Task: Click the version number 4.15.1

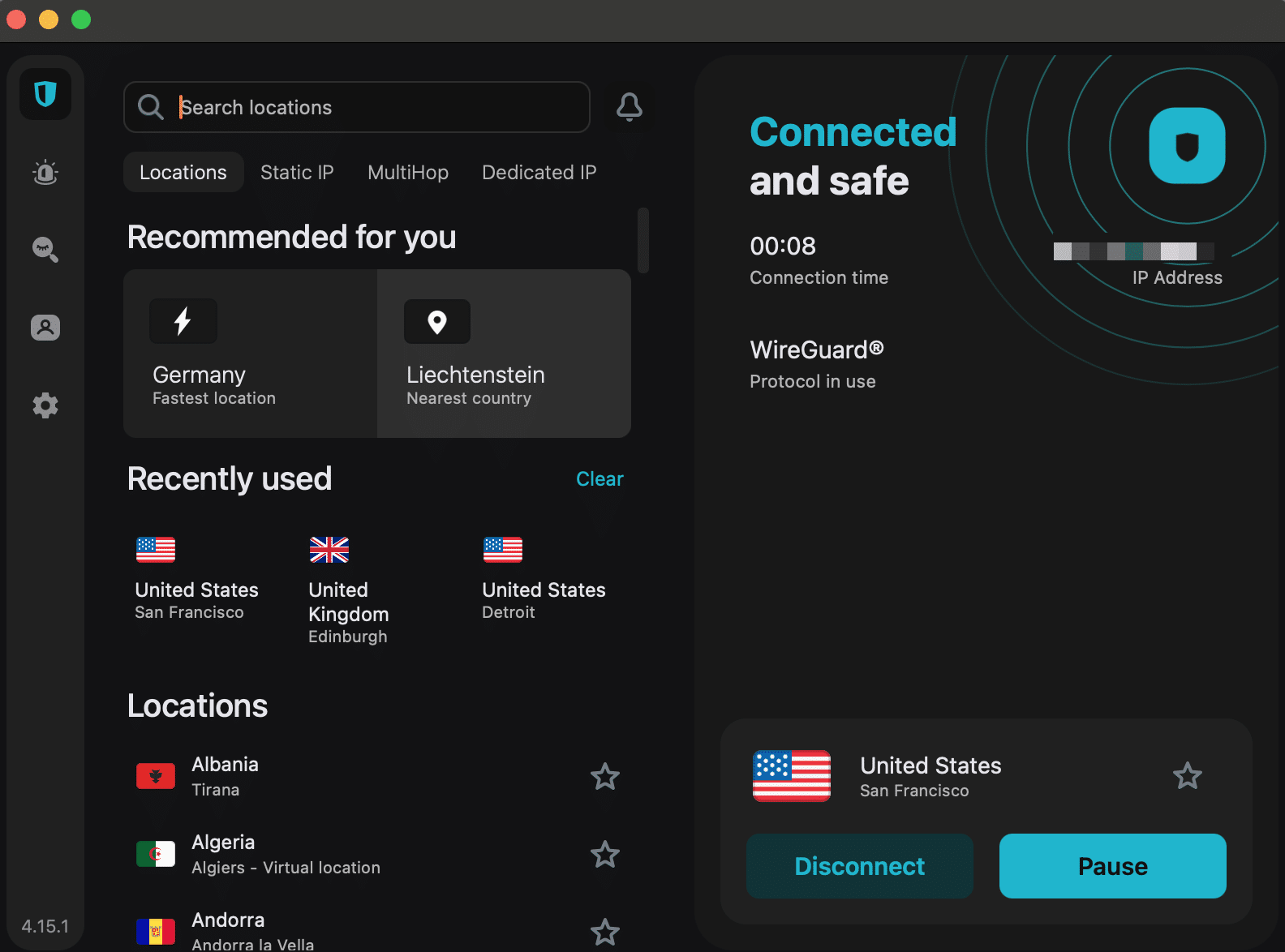Action: (45, 926)
